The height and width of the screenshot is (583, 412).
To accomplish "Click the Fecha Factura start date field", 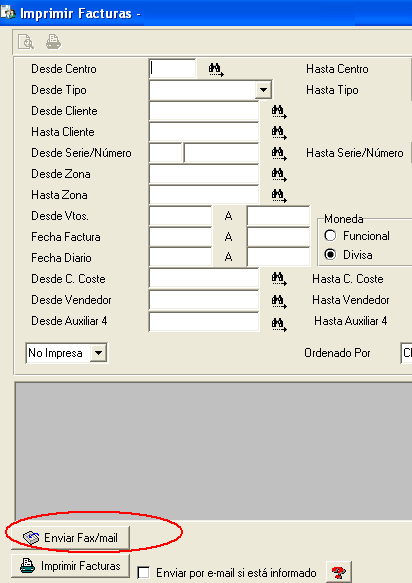I will coord(180,237).
